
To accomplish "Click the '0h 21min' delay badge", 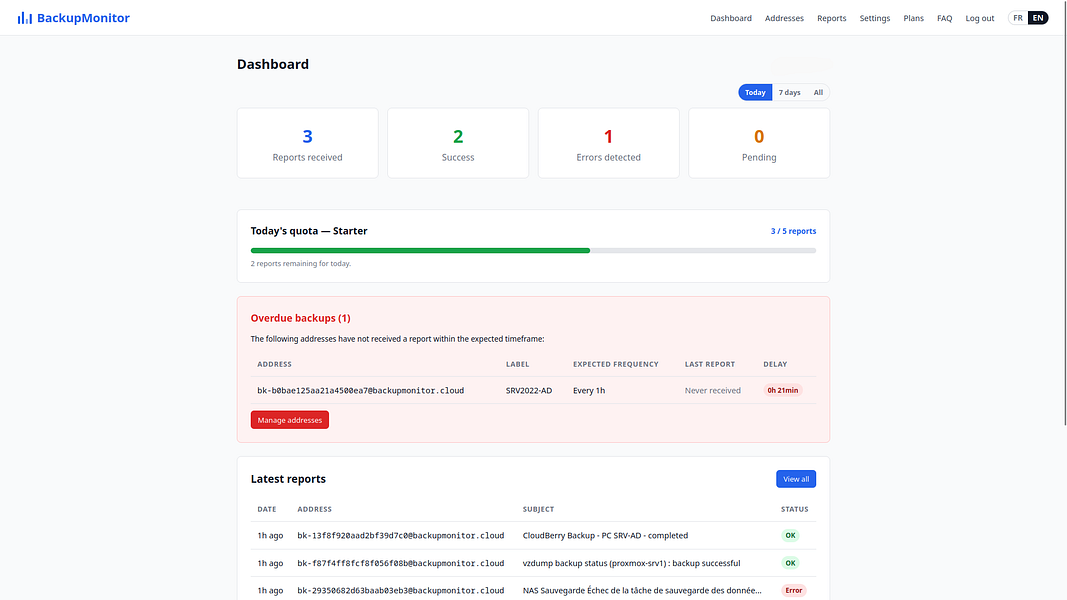I will (x=783, y=390).
